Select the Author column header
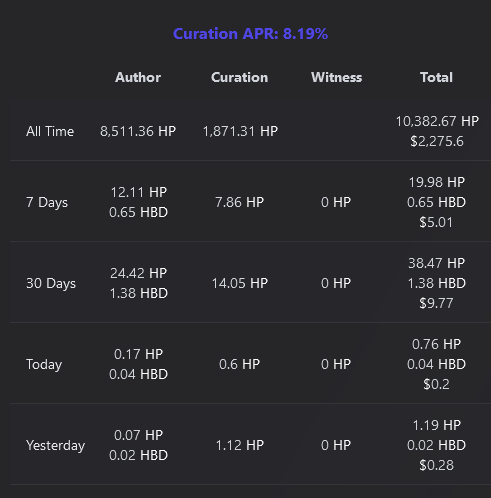Screen dimensions: 491x498 point(138,77)
